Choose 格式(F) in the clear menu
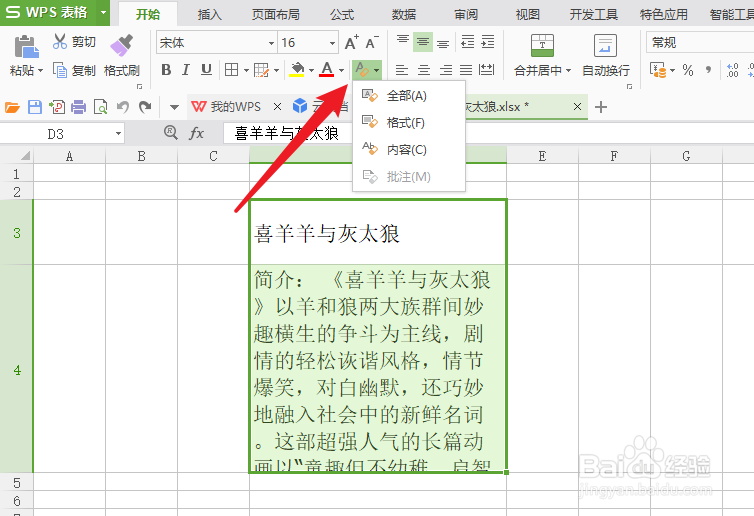 (x=409, y=123)
